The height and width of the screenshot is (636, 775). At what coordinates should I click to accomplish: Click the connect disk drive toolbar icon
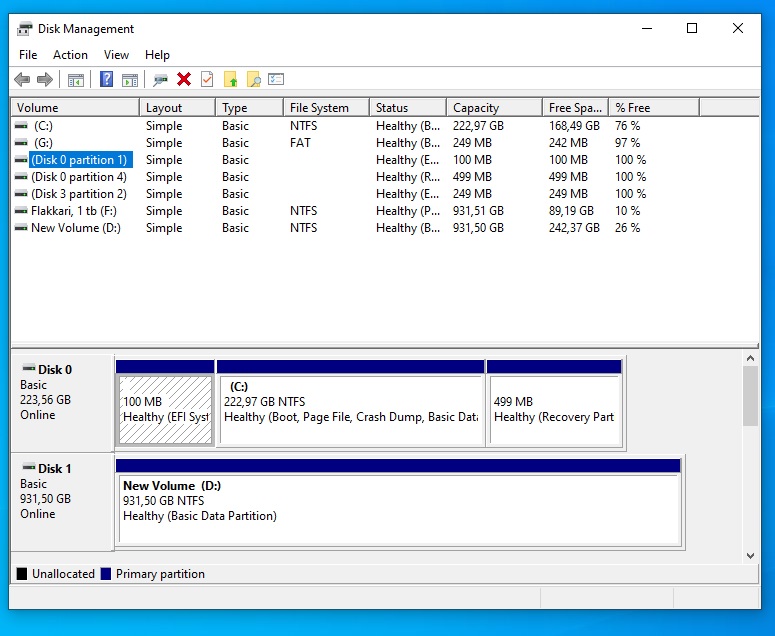pyautogui.click(x=160, y=80)
